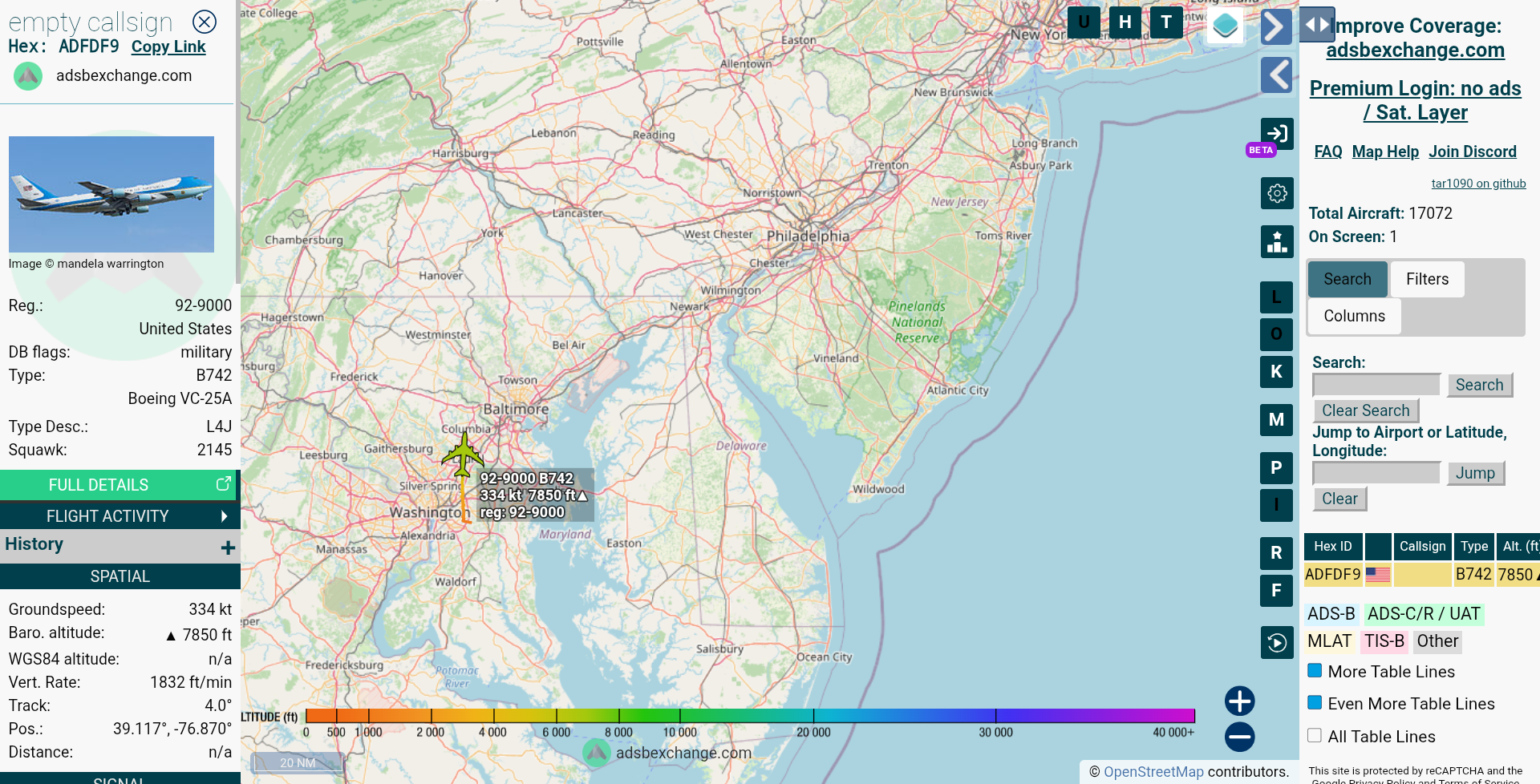Click the Other legend label
This screenshot has height=784, width=1540.
[x=1437, y=641]
